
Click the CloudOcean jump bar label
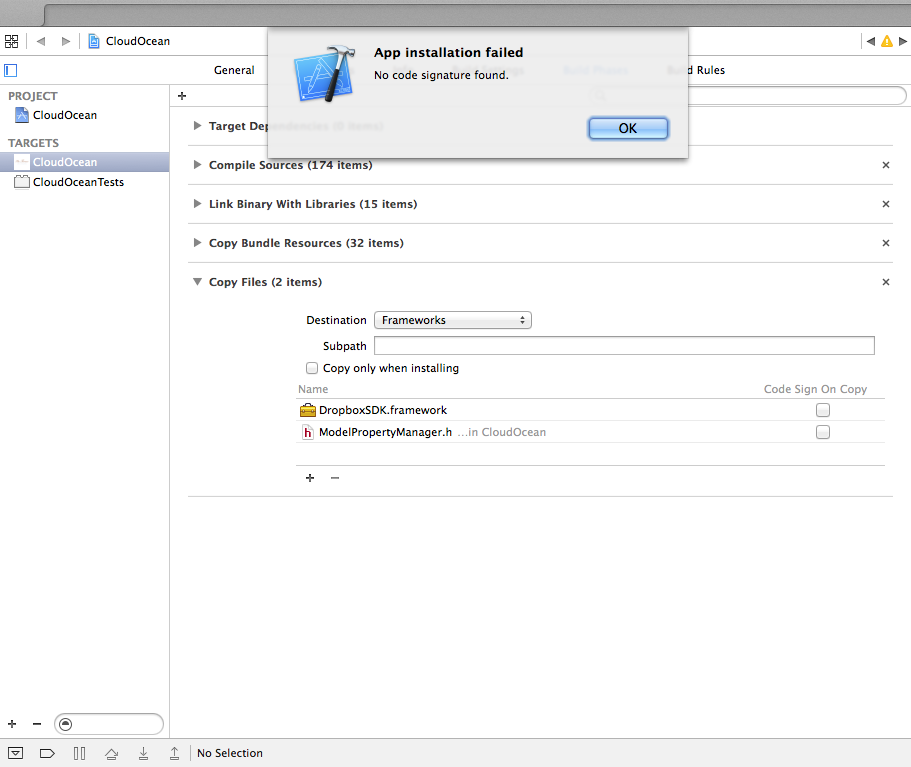point(138,41)
